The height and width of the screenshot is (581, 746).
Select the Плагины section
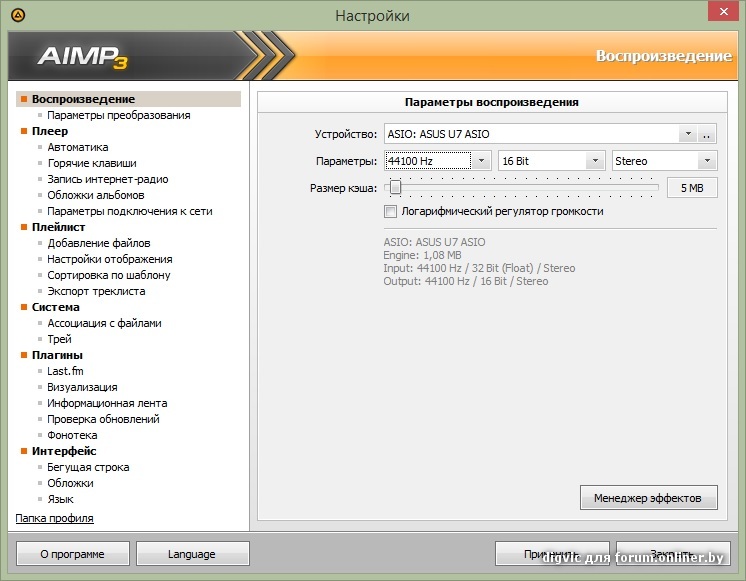click(57, 355)
